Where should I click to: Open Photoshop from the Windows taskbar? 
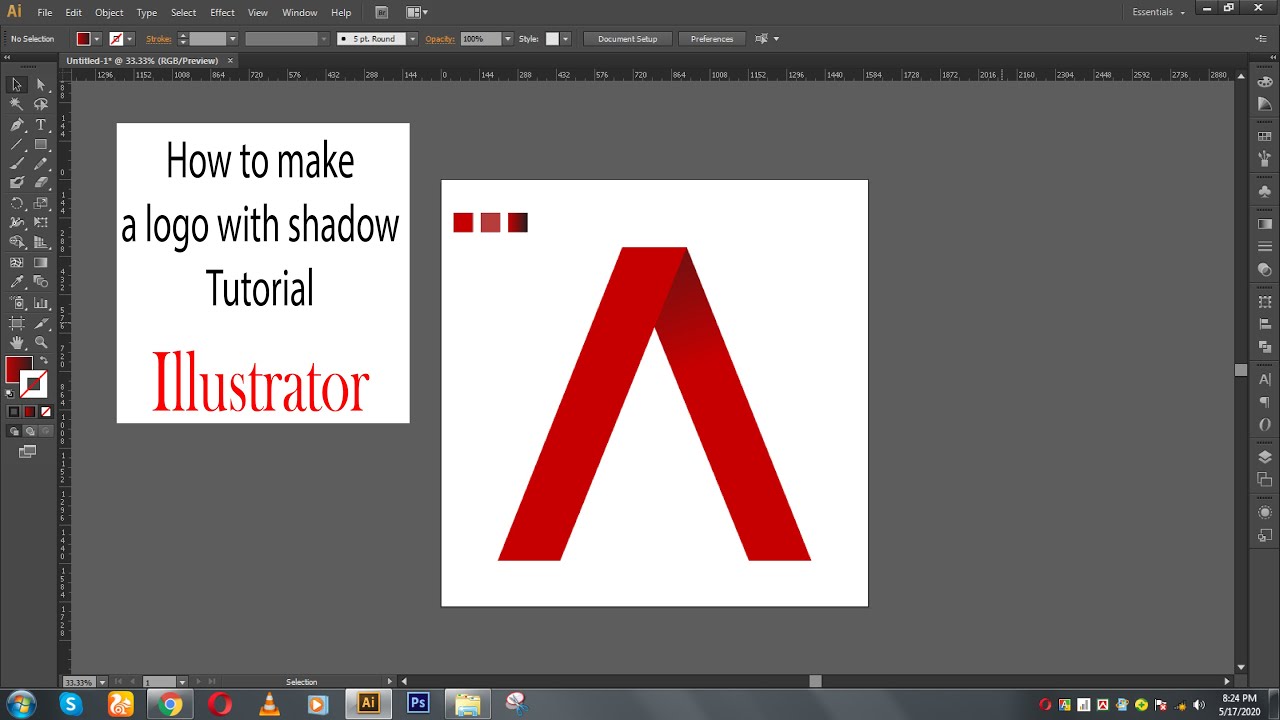tap(418, 704)
